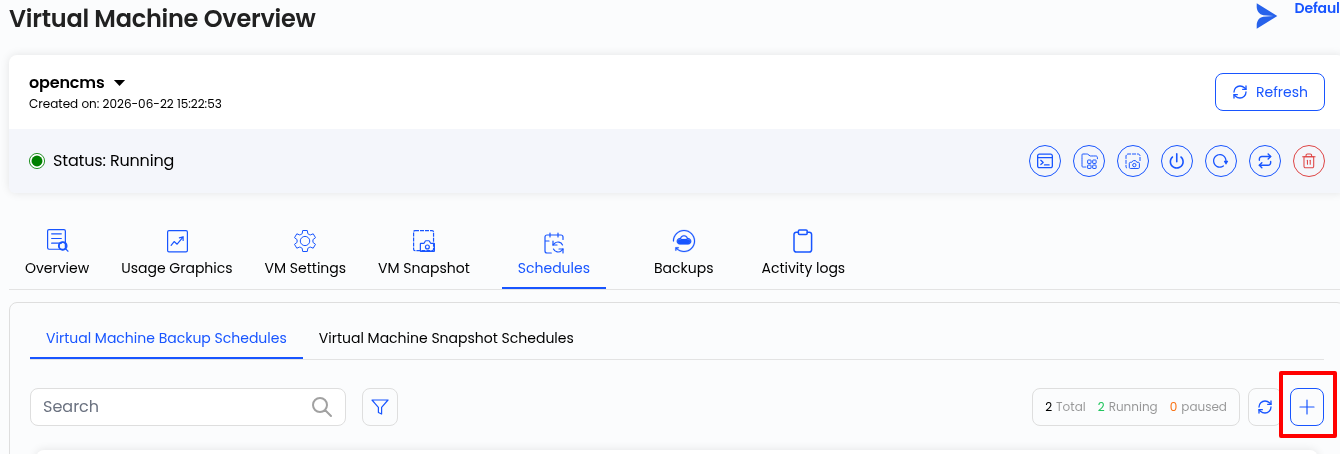Click the two-arrows loop icon

pyautogui.click(x=1265, y=161)
